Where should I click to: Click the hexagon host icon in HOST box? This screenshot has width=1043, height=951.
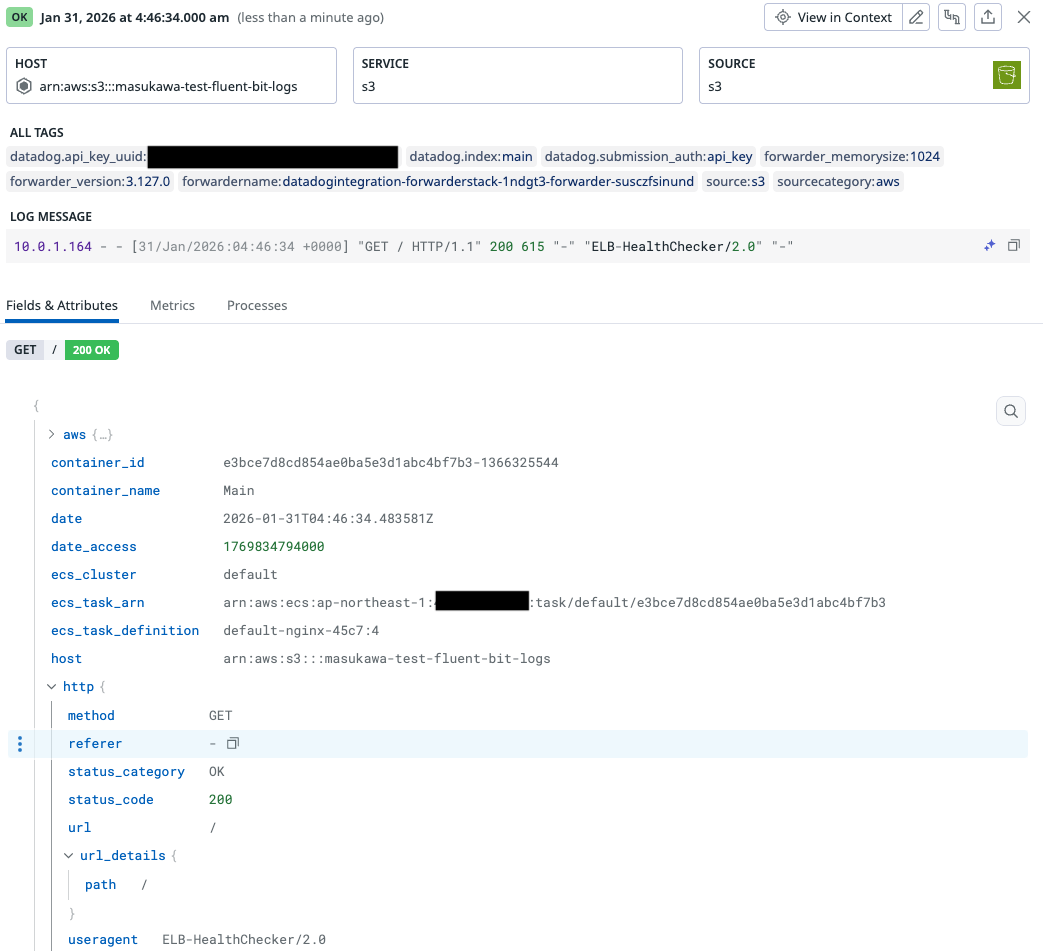click(x=25, y=86)
